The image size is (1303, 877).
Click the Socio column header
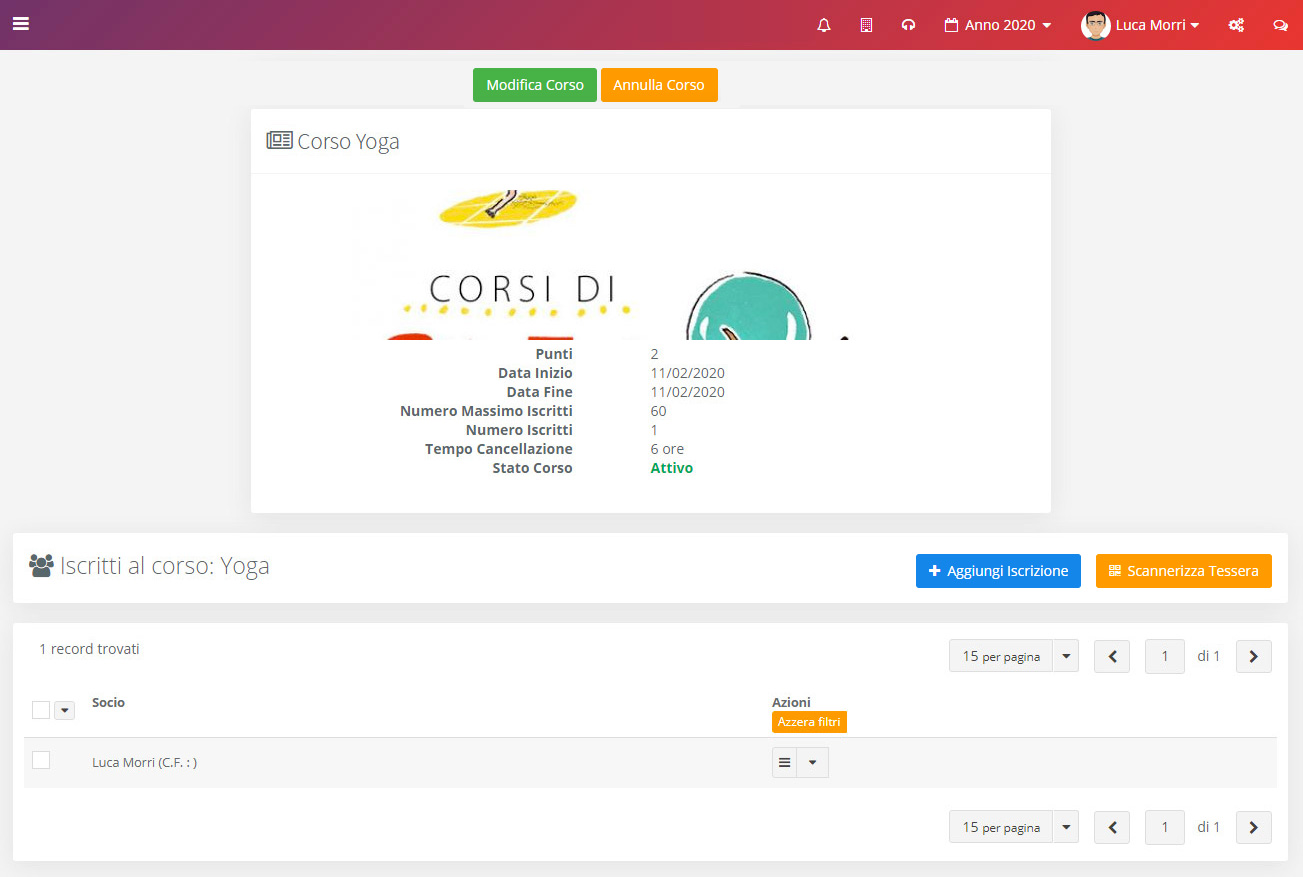[x=108, y=702]
